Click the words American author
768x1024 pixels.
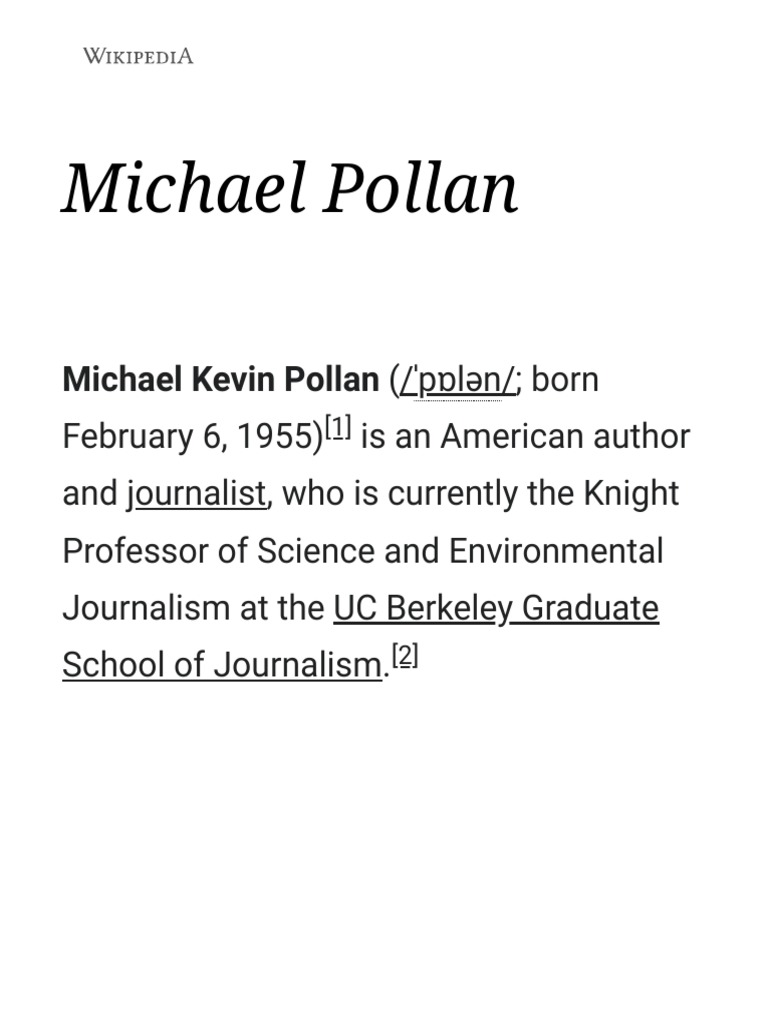(x=566, y=436)
